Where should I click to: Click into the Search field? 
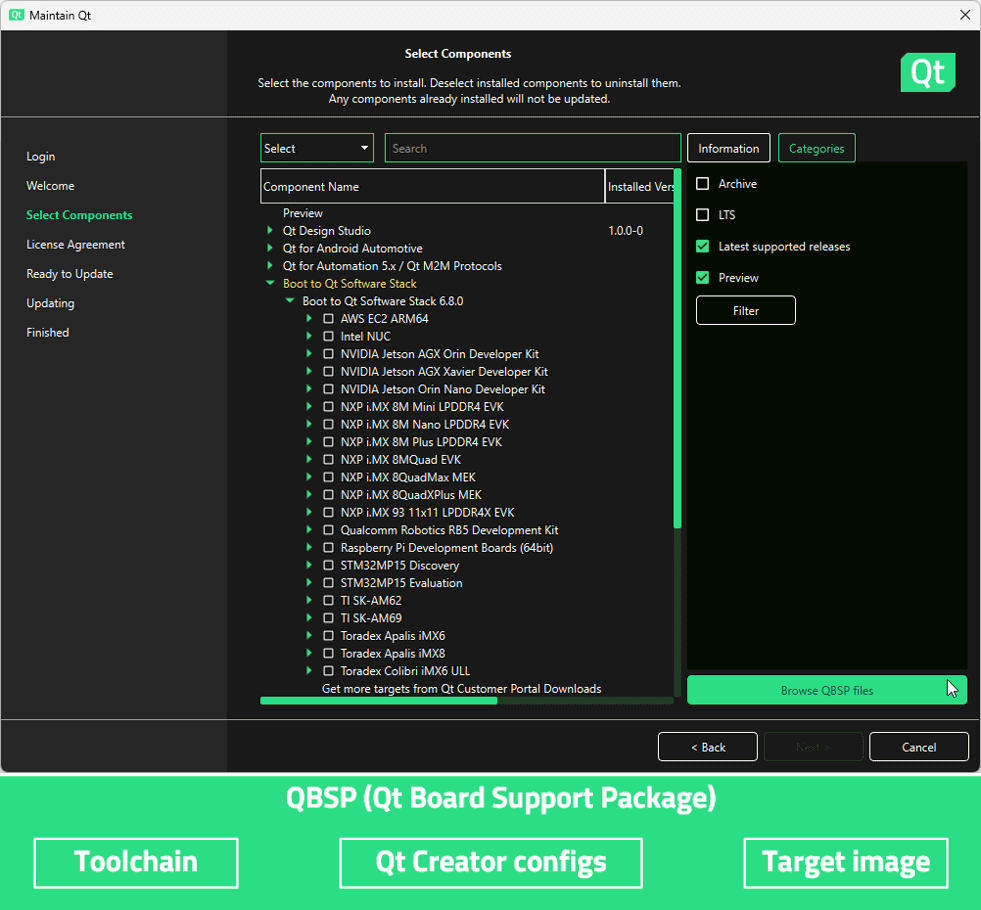pos(532,148)
